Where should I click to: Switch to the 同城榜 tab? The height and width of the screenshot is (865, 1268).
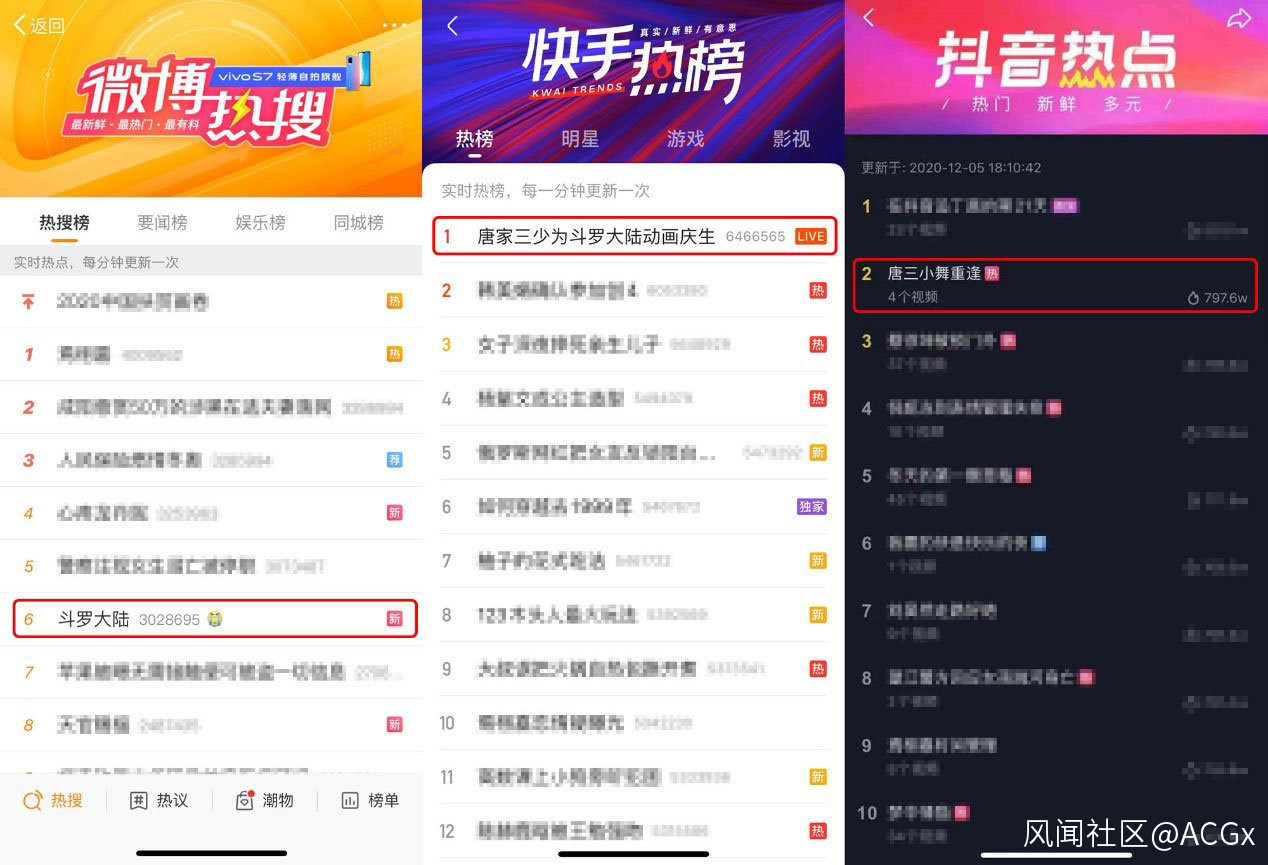point(358,222)
